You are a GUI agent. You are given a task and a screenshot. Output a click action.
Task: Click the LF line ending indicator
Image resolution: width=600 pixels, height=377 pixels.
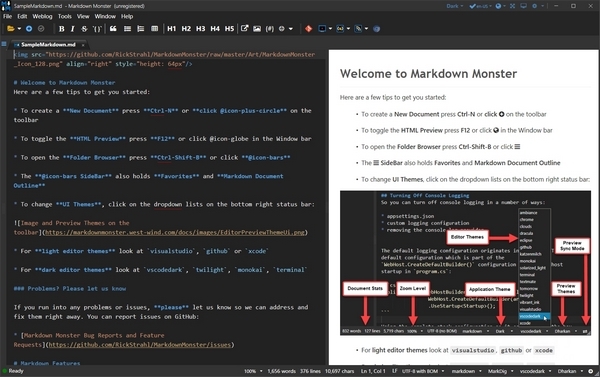394,371
